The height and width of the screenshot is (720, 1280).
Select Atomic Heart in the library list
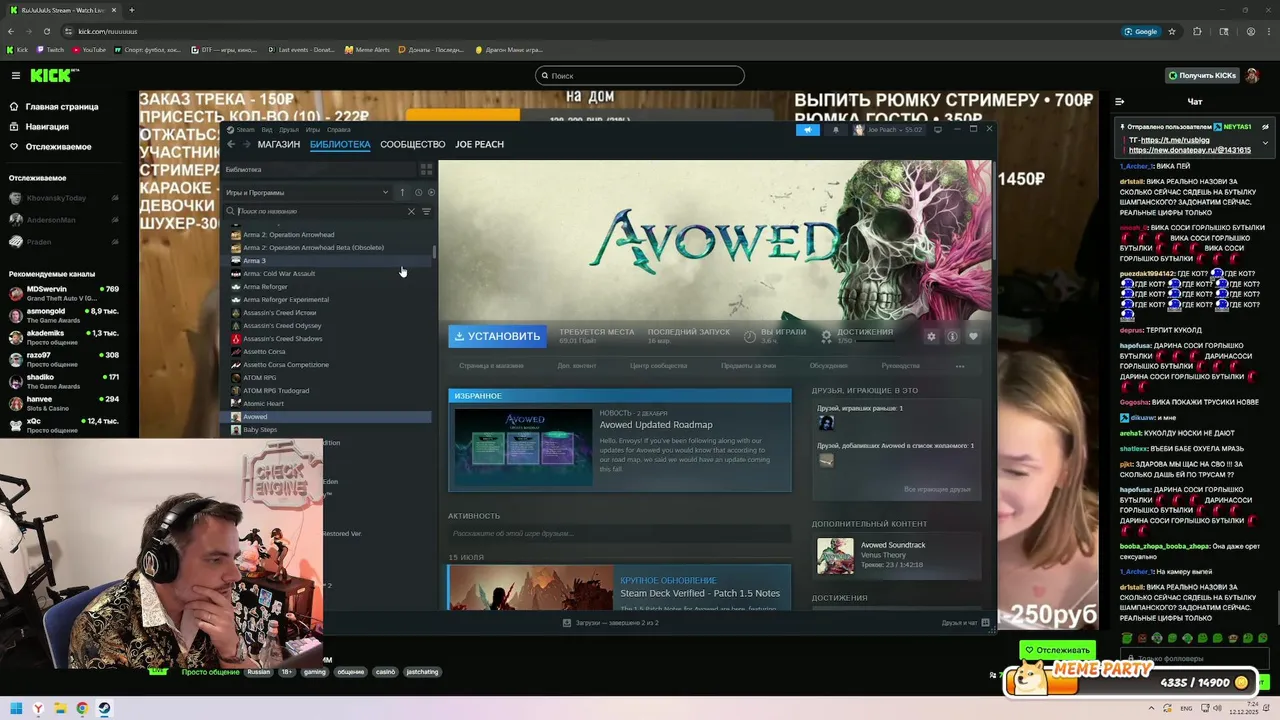(325, 403)
